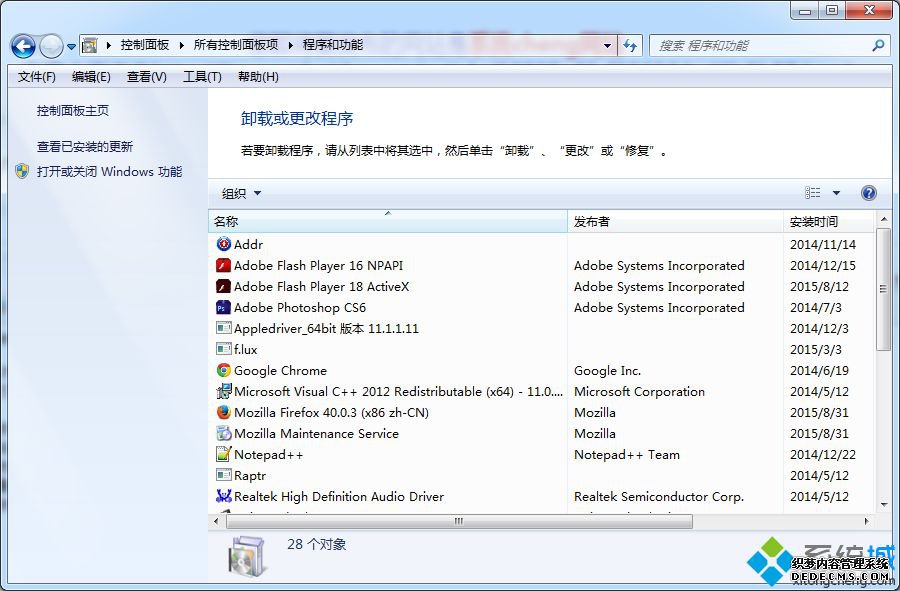Open the 查看(V) menu

pyautogui.click(x=147, y=77)
